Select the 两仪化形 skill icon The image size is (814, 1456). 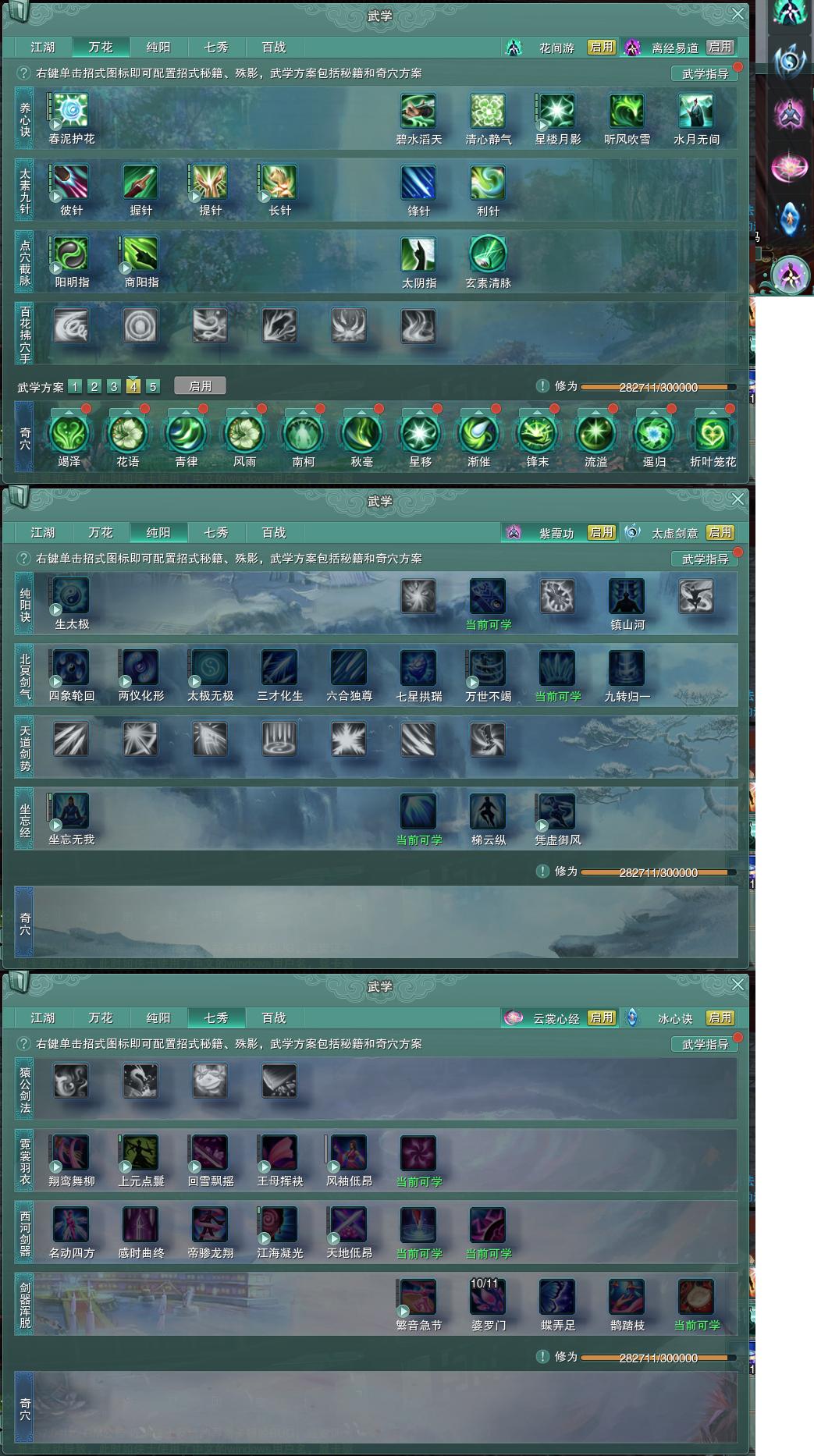coord(140,669)
